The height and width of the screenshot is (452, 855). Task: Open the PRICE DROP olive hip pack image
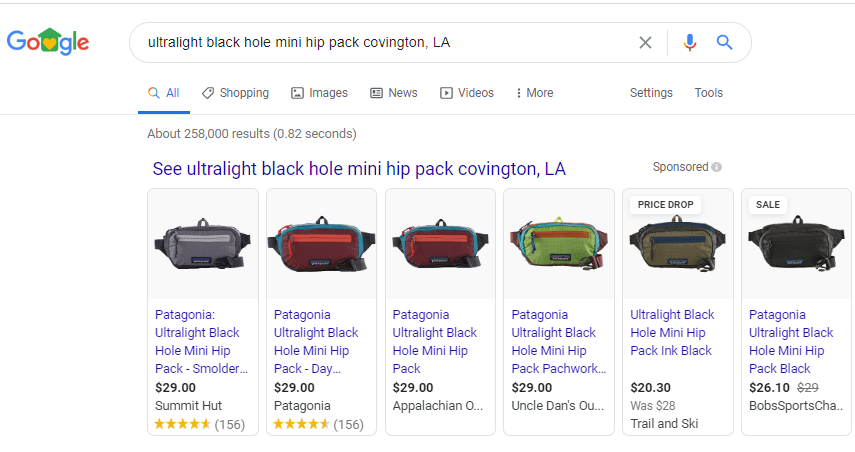(x=678, y=244)
